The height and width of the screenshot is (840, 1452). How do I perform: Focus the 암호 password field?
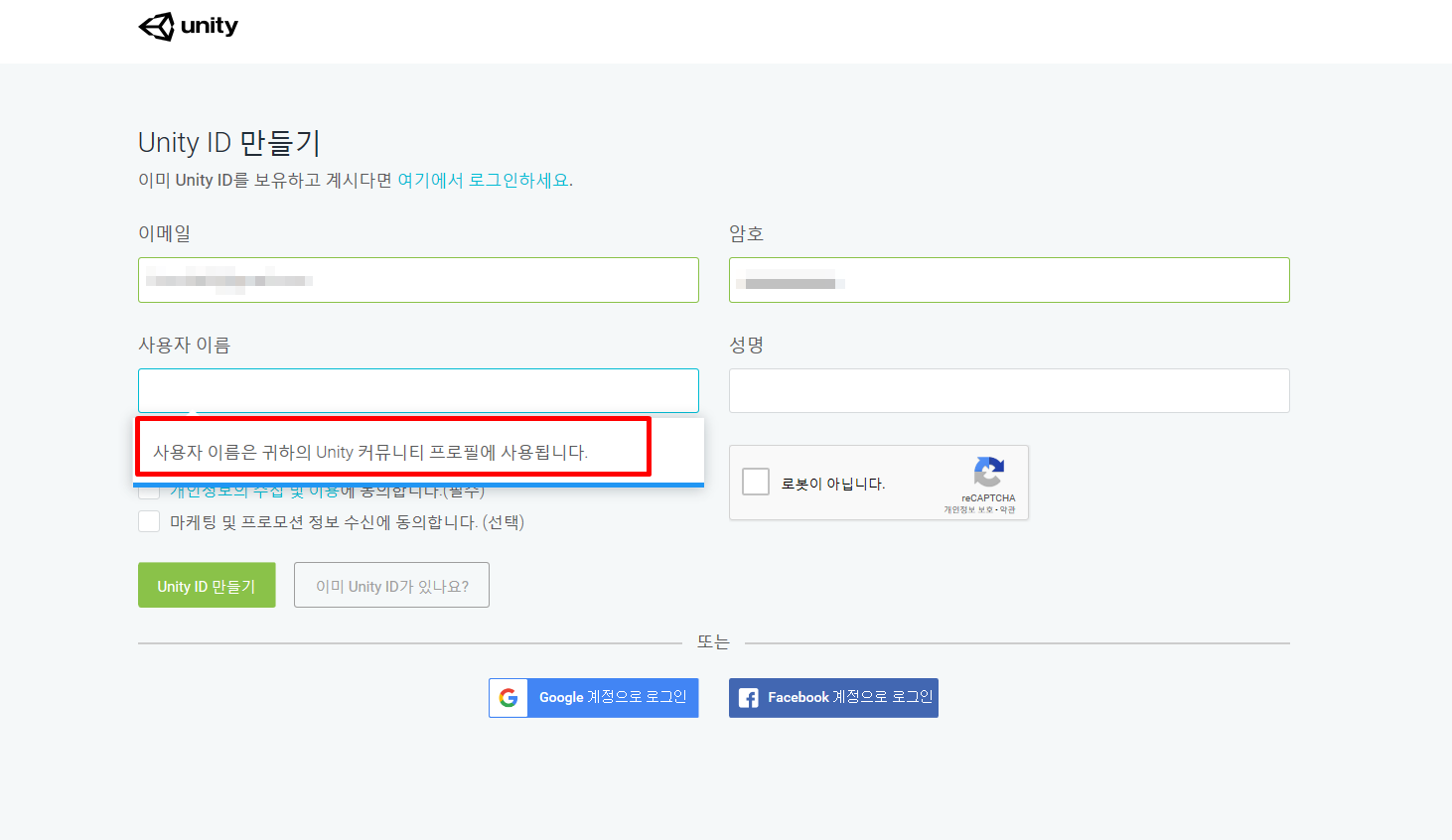(x=1009, y=280)
